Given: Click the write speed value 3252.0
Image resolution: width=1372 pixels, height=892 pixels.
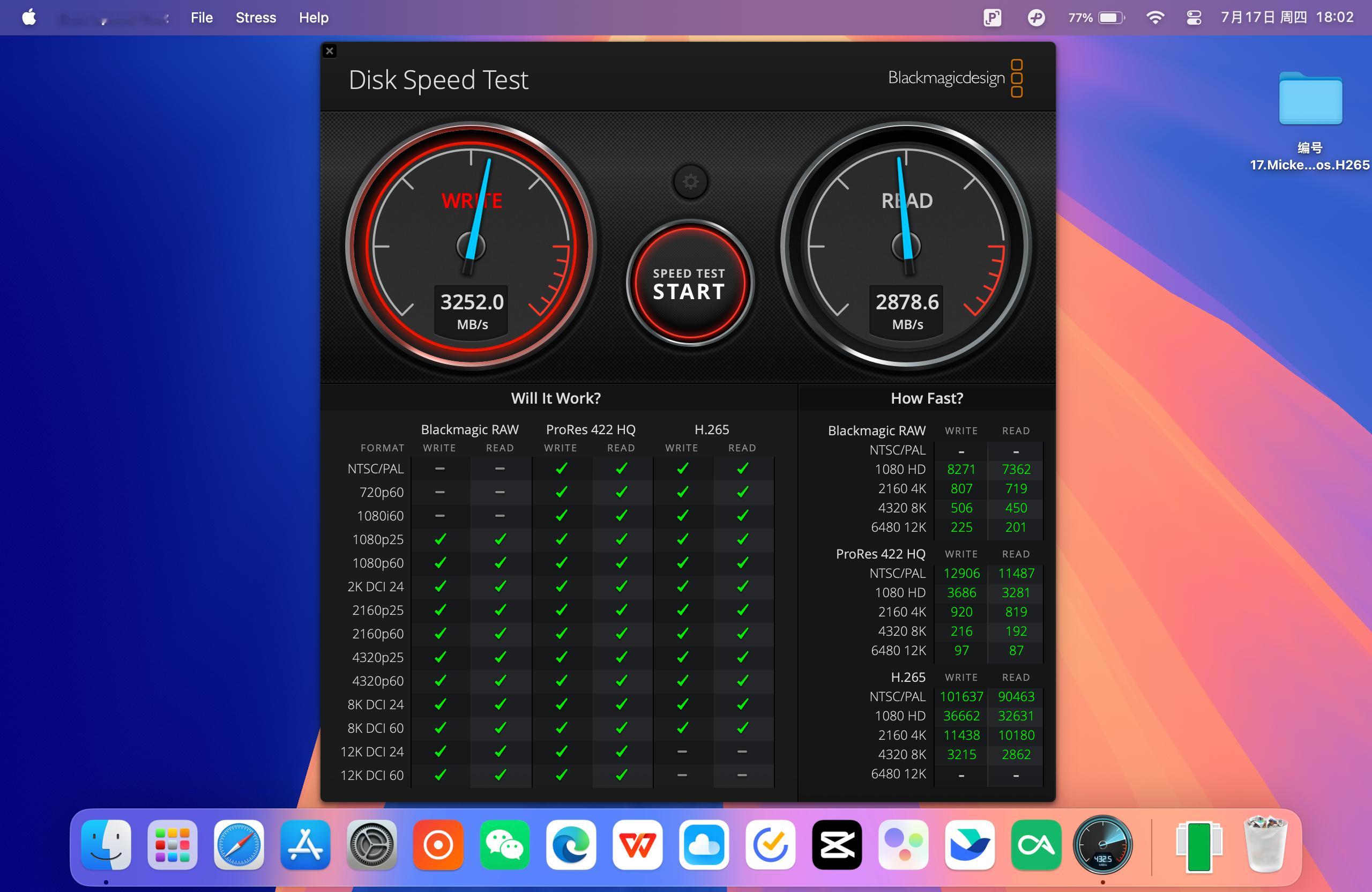Looking at the screenshot, I should point(472,302).
